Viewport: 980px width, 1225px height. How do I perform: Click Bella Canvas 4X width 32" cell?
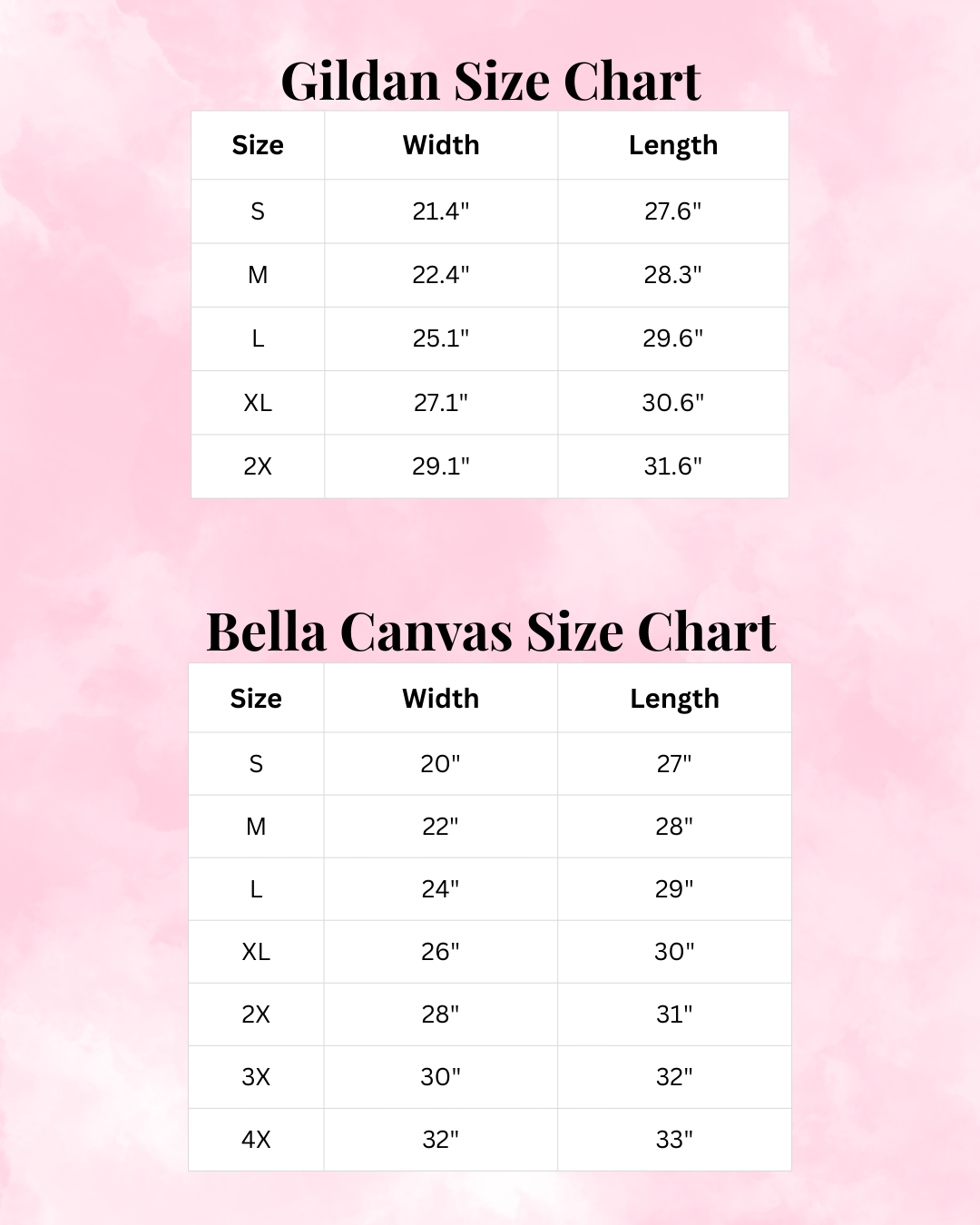point(441,1140)
